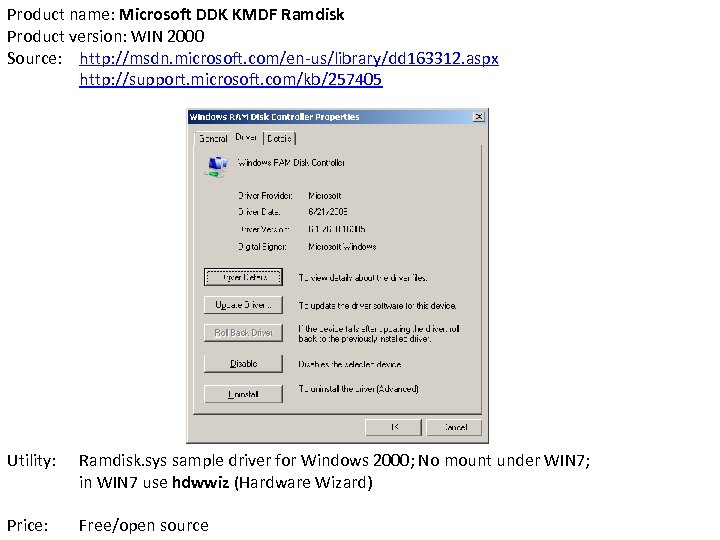Click the text about viewing driver file details
This screenshot has height=540, width=720.
pos(363,278)
